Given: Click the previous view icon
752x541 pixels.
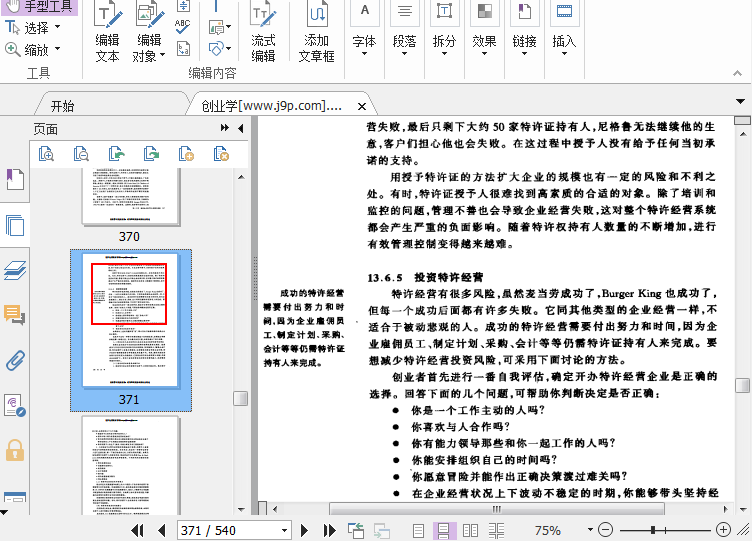Looking at the screenshot, I should point(356,530).
